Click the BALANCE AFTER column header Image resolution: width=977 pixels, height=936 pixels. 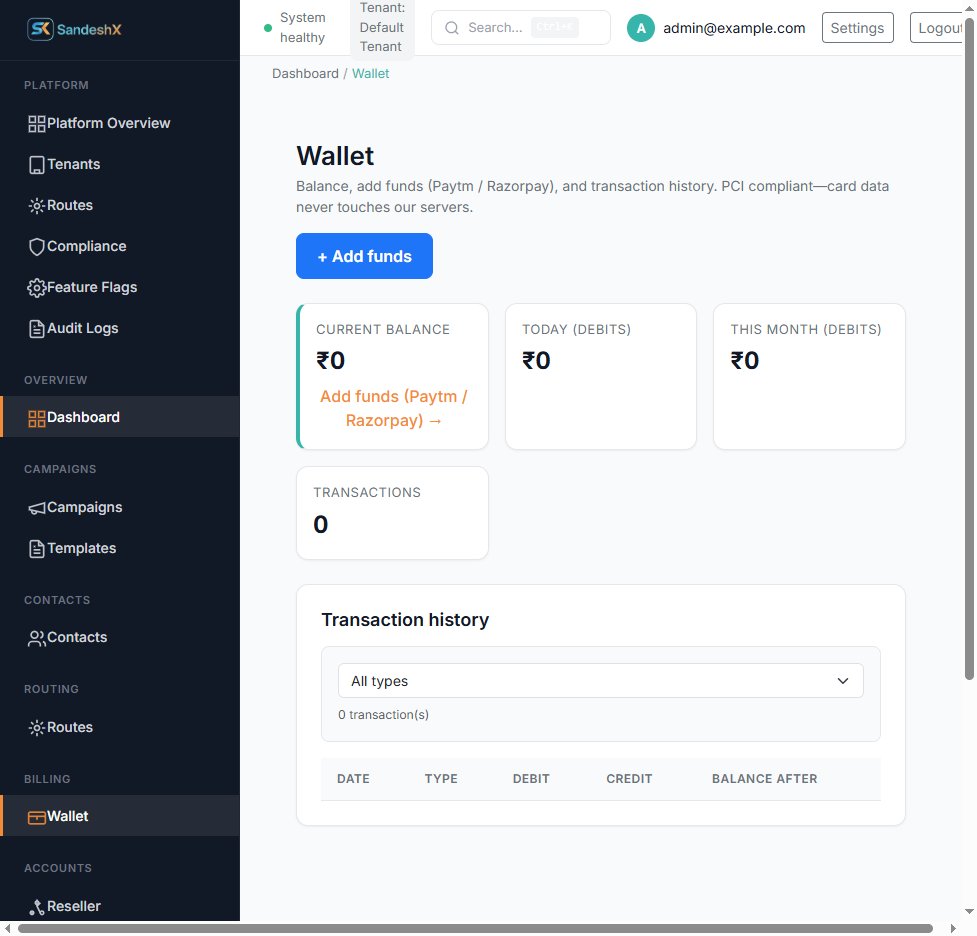[765, 779]
